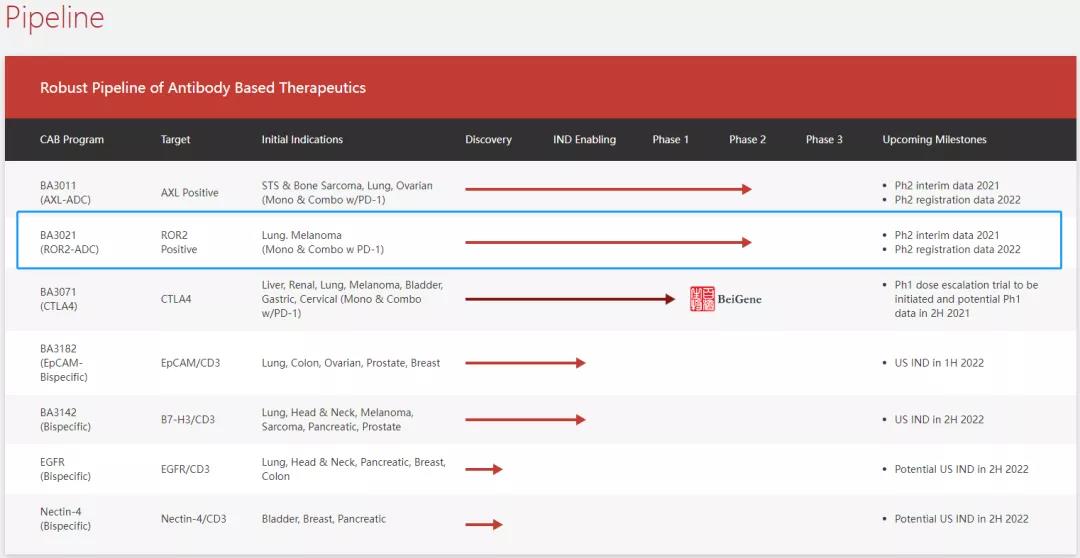This screenshot has width=1080, height=558.
Task: Click the BA3142 B7-H3 progress arrow
Action: tap(525, 420)
